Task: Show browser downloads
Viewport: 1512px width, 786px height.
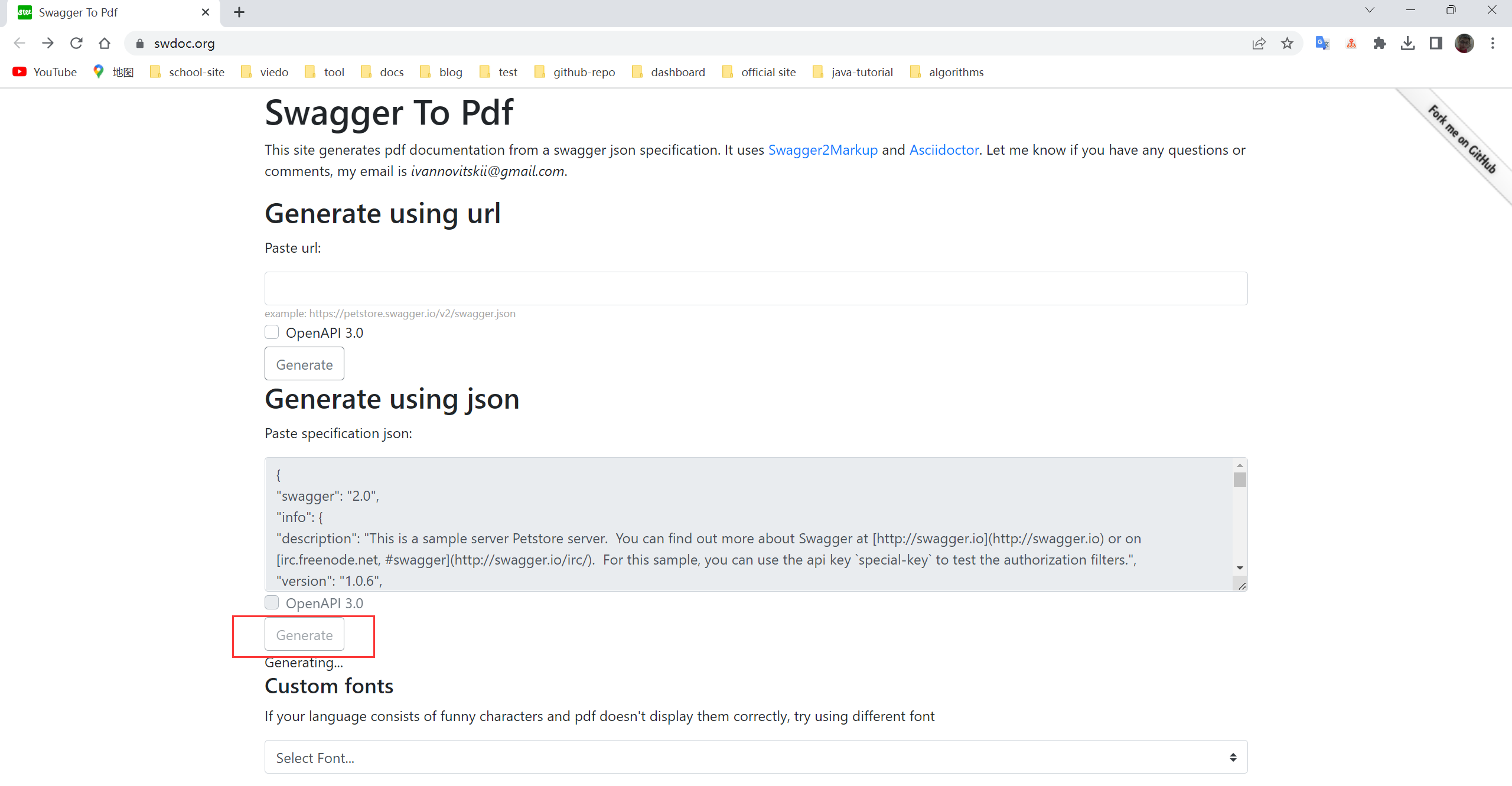Action: [1408, 43]
